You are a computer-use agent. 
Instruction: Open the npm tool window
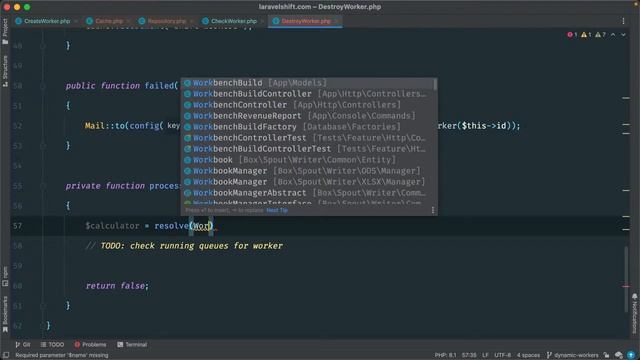[5, 276]
